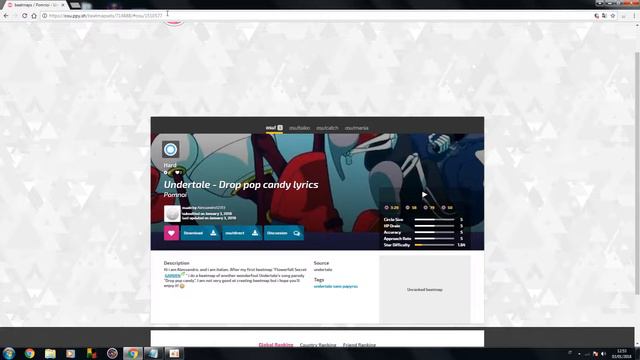Click the song length clock icon

click(387, 208)
